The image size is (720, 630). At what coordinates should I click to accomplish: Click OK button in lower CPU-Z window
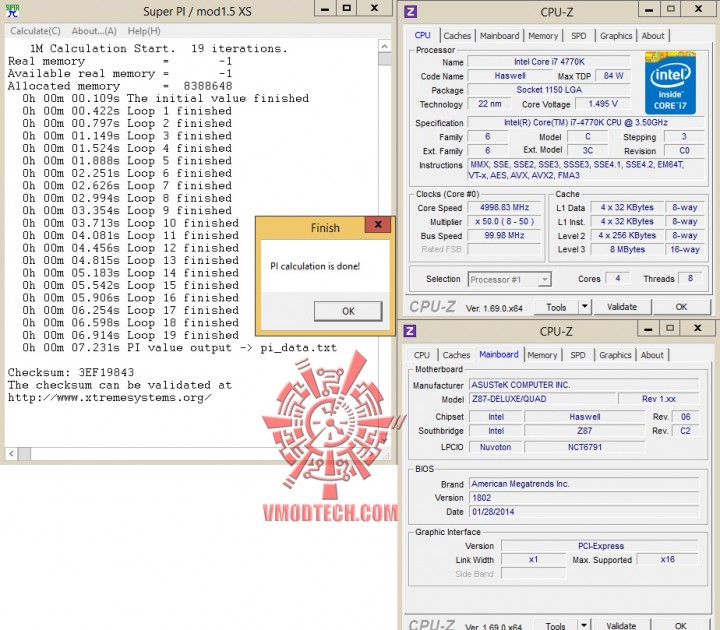coord(681,625)
